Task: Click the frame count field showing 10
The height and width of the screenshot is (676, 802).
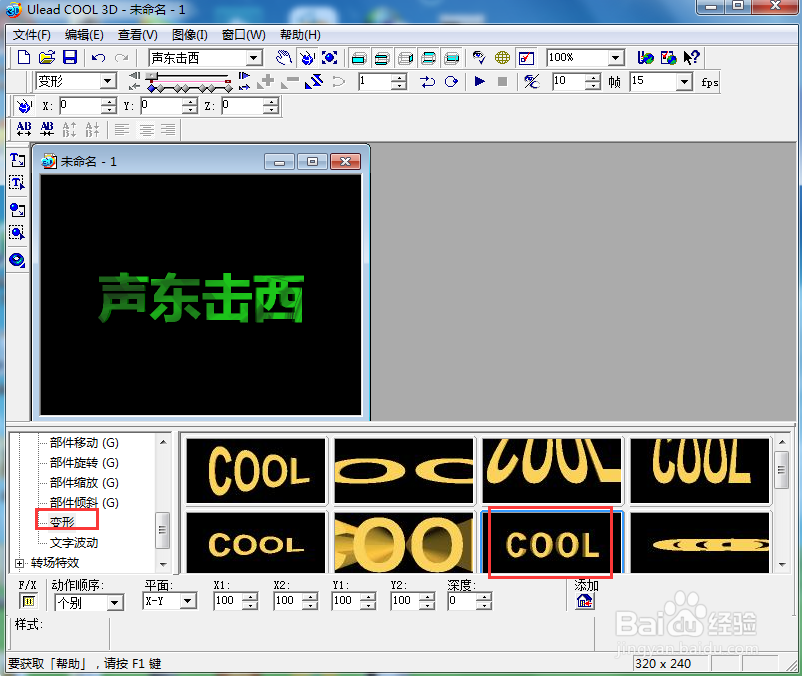Action: pyautogui.click(x=569, y=81)
